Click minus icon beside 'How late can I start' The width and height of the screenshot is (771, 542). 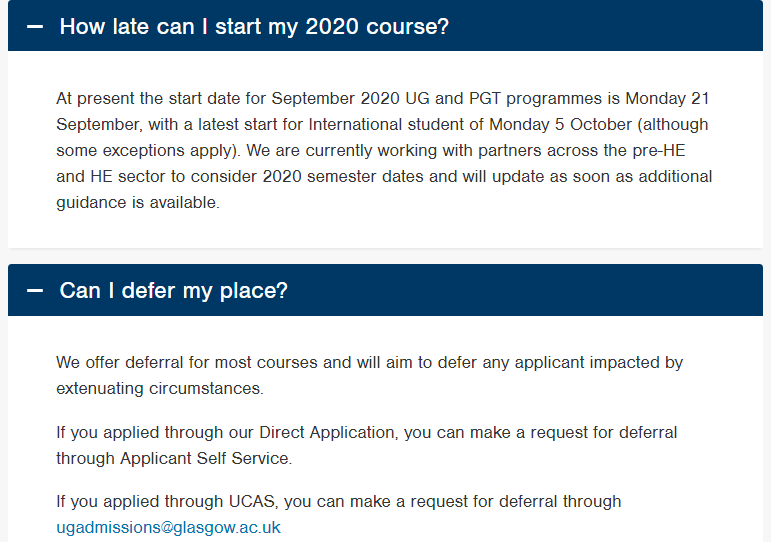pos(34,27)
